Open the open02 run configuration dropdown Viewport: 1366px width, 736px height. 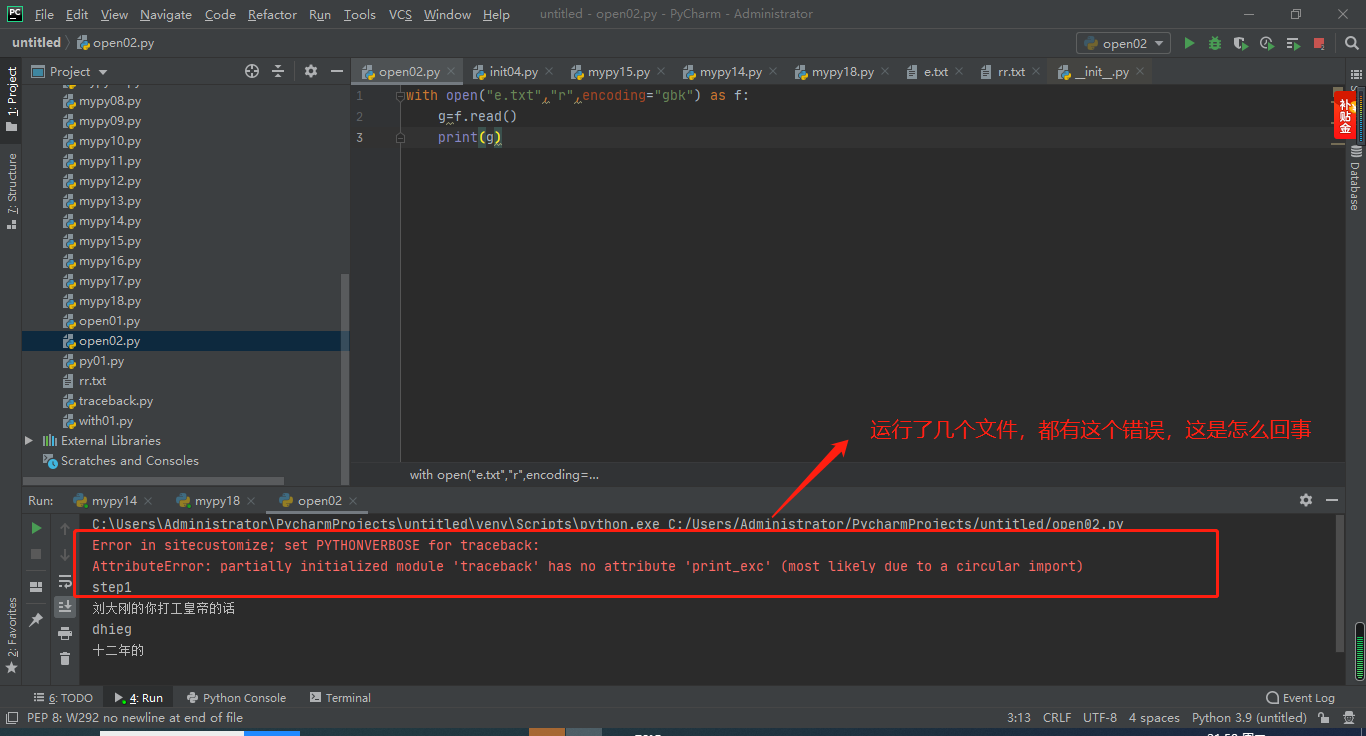1123,43
